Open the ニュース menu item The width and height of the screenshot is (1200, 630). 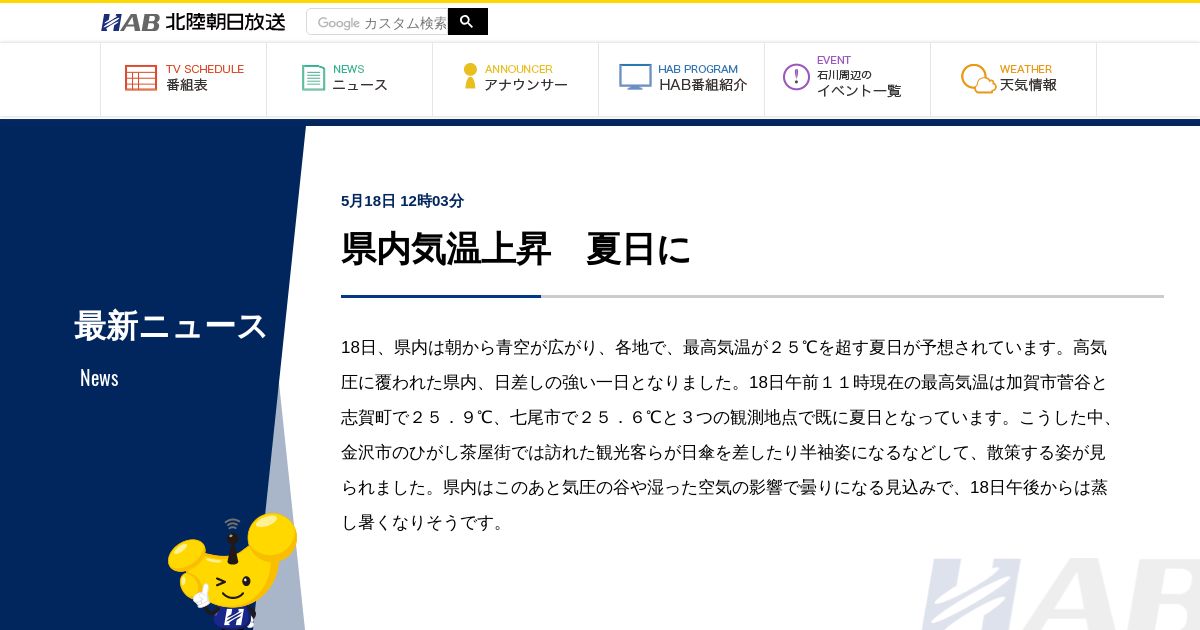coord(360,86)
